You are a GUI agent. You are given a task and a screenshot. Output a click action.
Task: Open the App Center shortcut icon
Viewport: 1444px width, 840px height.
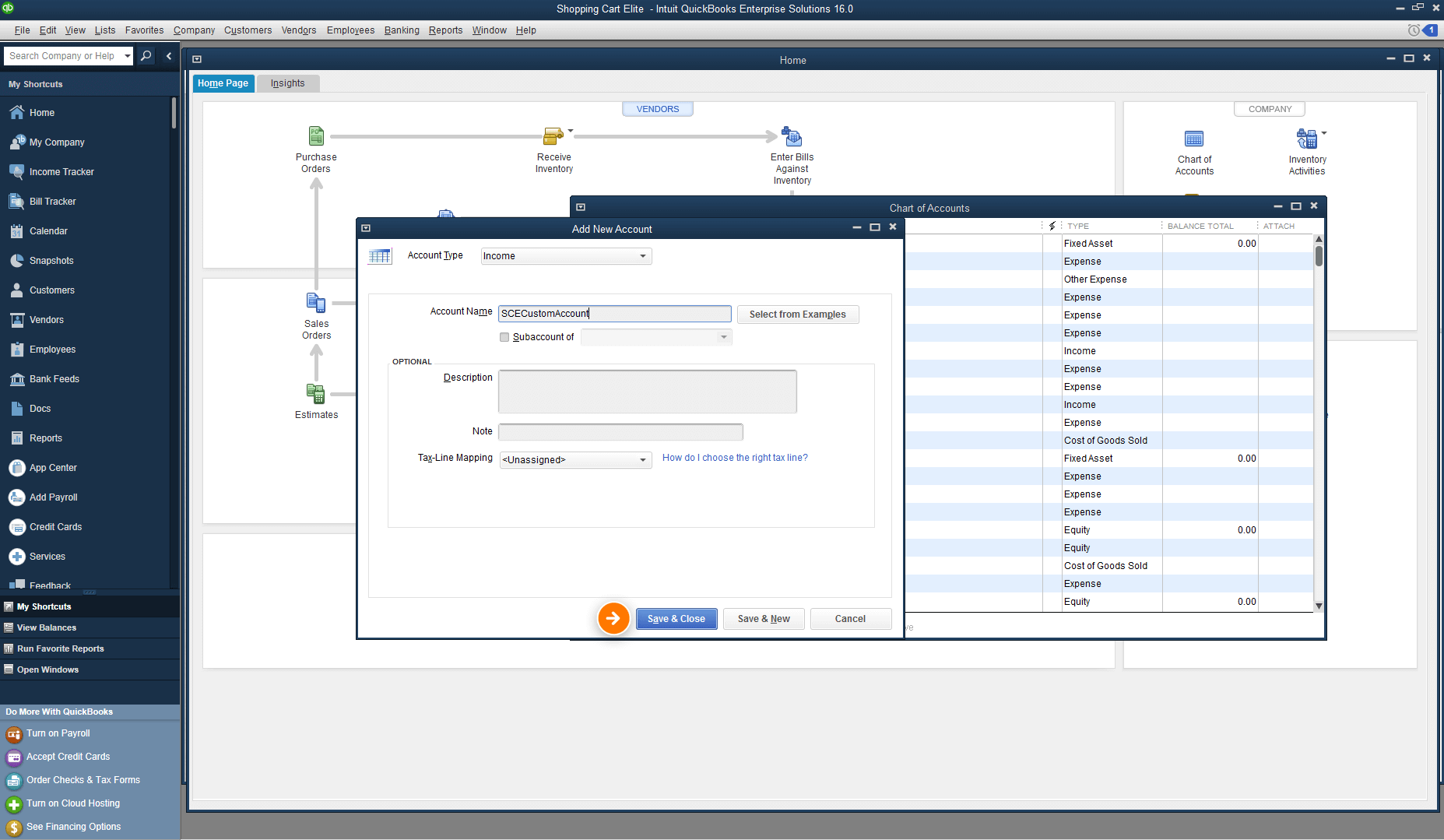click(17, 468)
